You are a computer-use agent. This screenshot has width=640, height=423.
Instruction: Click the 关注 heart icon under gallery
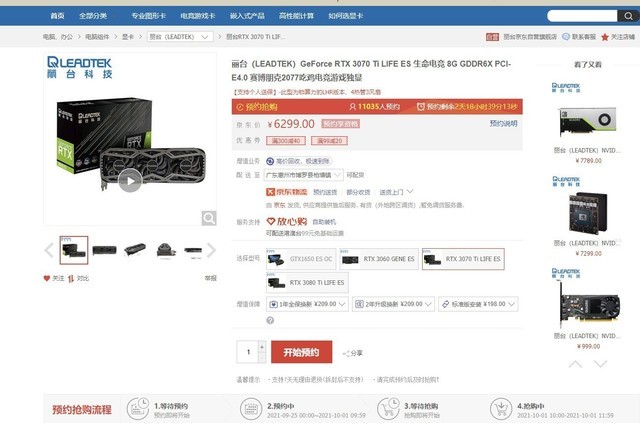(47, 278)
